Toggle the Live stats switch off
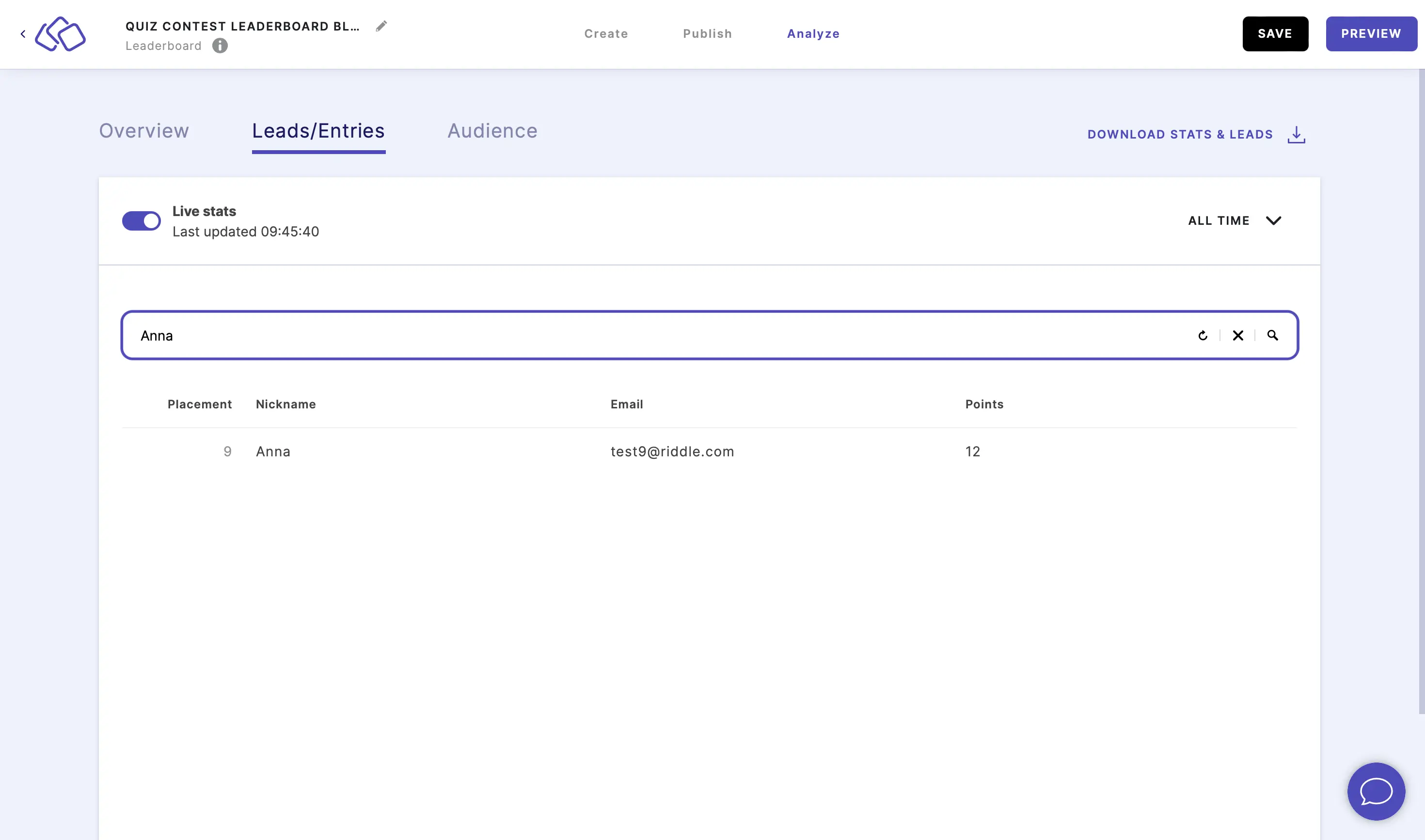This screenshot has height=840, width=1425. click(x=141, y=221)
